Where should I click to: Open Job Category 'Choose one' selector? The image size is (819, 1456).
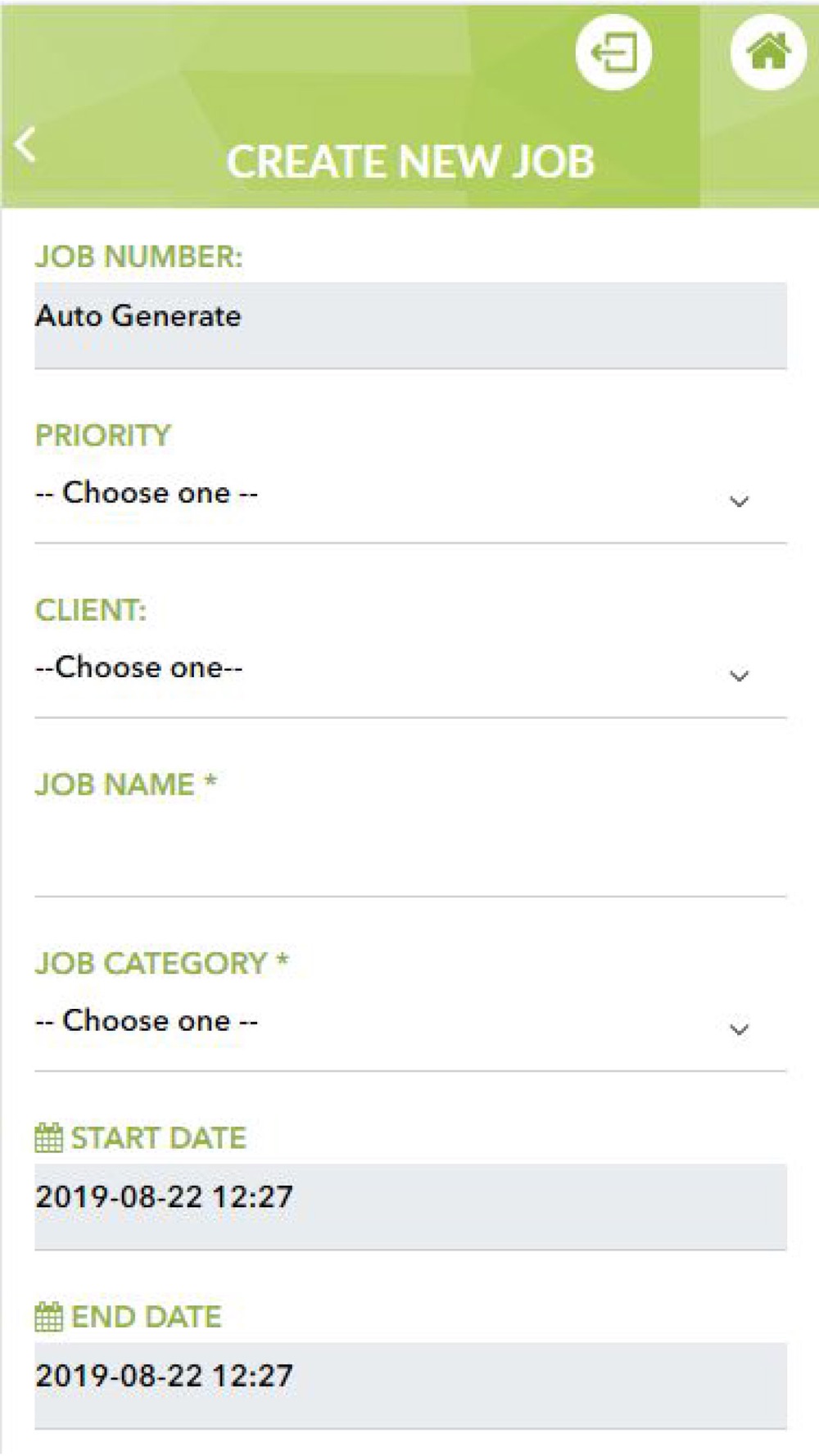pyautogui.click(x=410, y=1024)
